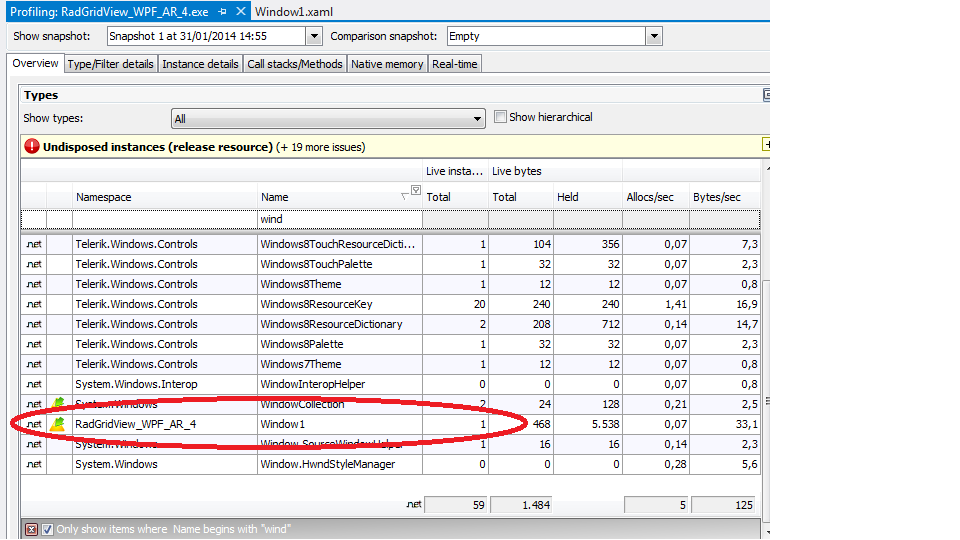Switch to the Window1.xaml document tab

tap(294, 11)
